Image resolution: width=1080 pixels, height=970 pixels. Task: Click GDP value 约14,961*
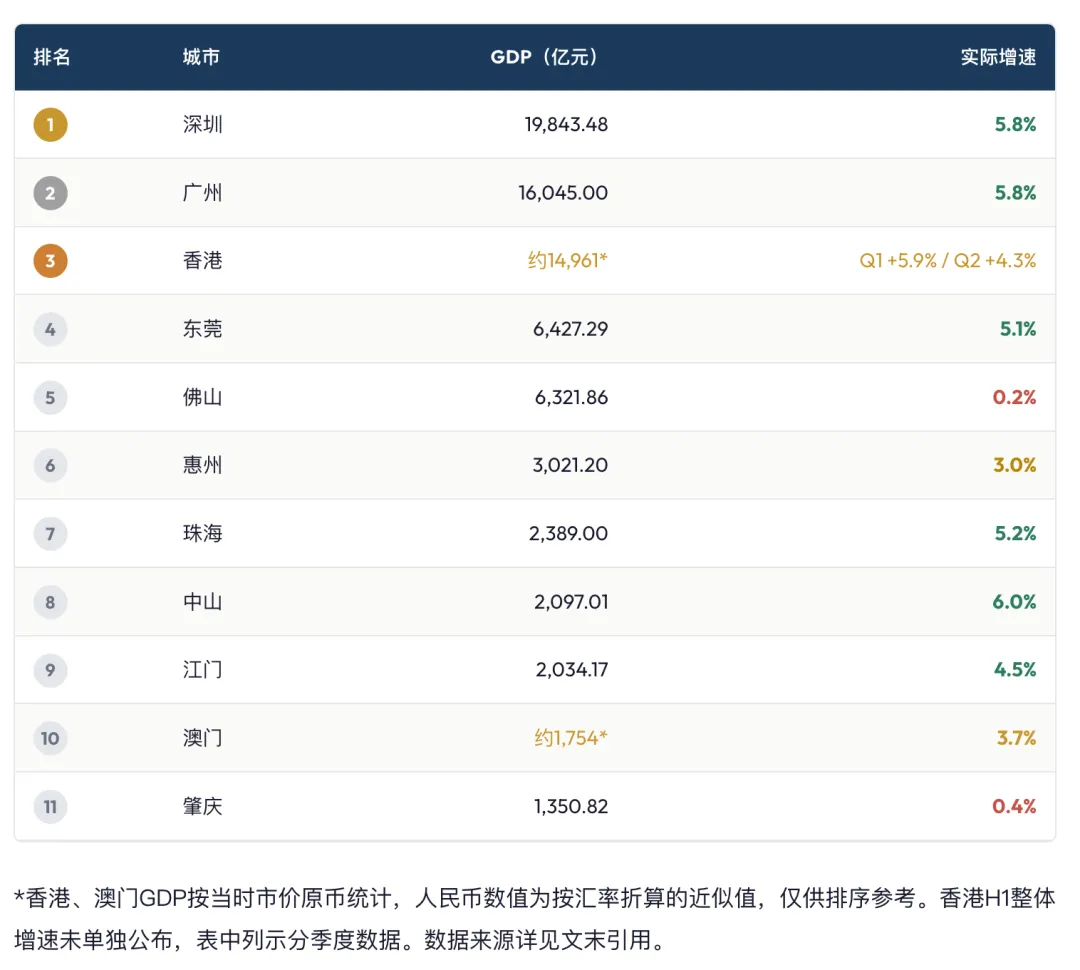tap(568, 261)
